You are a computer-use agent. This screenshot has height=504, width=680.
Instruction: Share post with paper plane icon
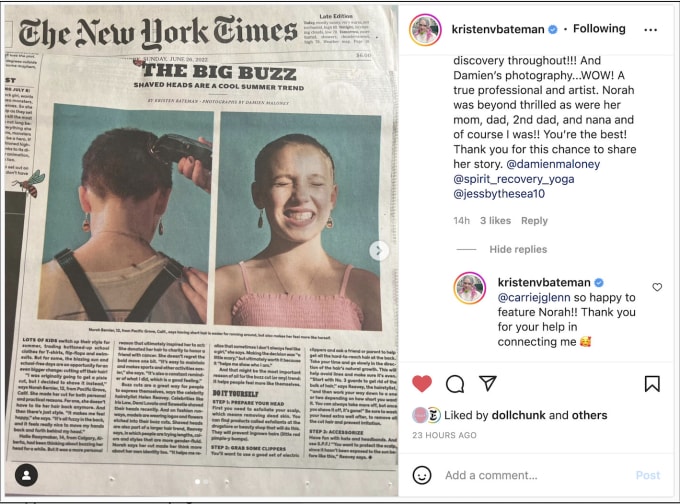click(488, 383)
